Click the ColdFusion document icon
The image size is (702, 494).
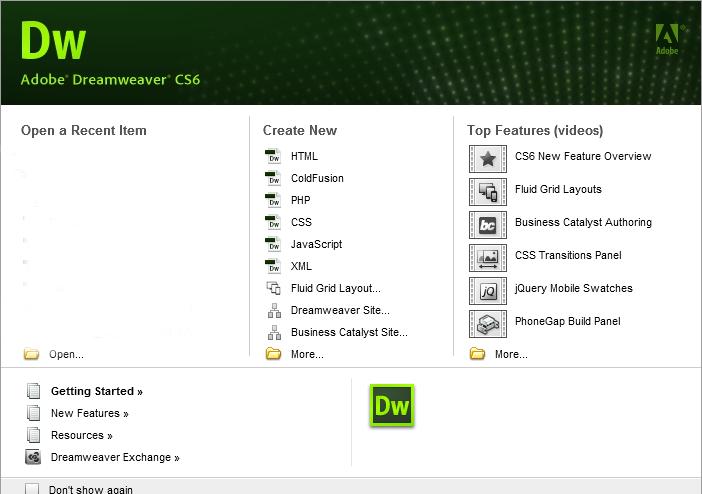point(273,178)
